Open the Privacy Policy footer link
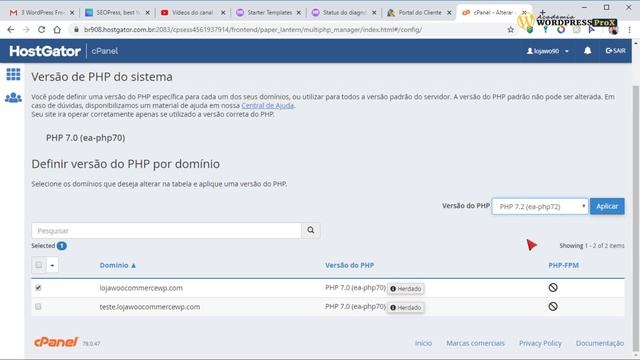The height and width of the screenshot is (360, 640). click(540, 343)
